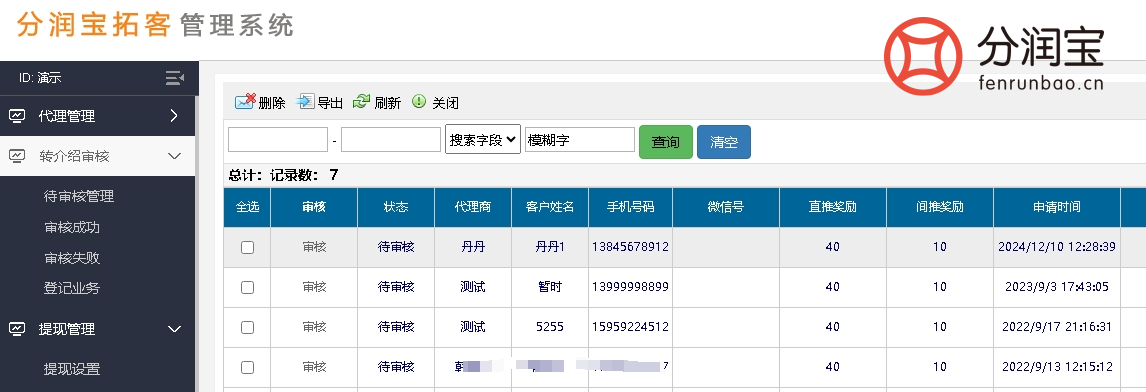1146x392 pixels.
Task: Click agent name 丹丹 cell
Action: coord(473,247)
